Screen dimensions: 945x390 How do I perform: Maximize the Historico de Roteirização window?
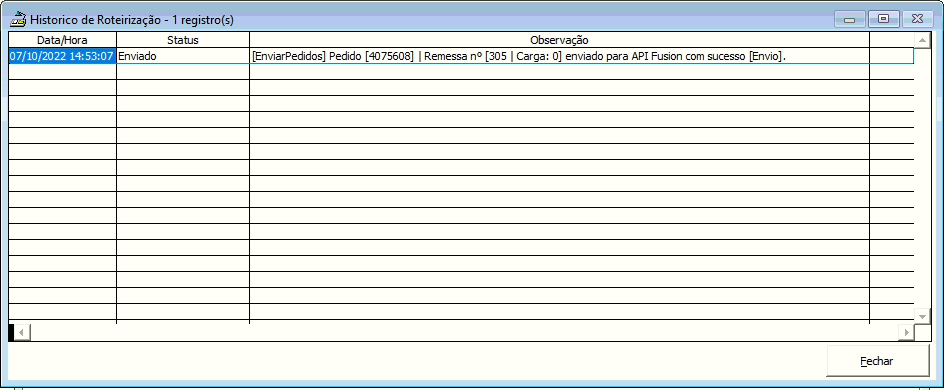884,19
